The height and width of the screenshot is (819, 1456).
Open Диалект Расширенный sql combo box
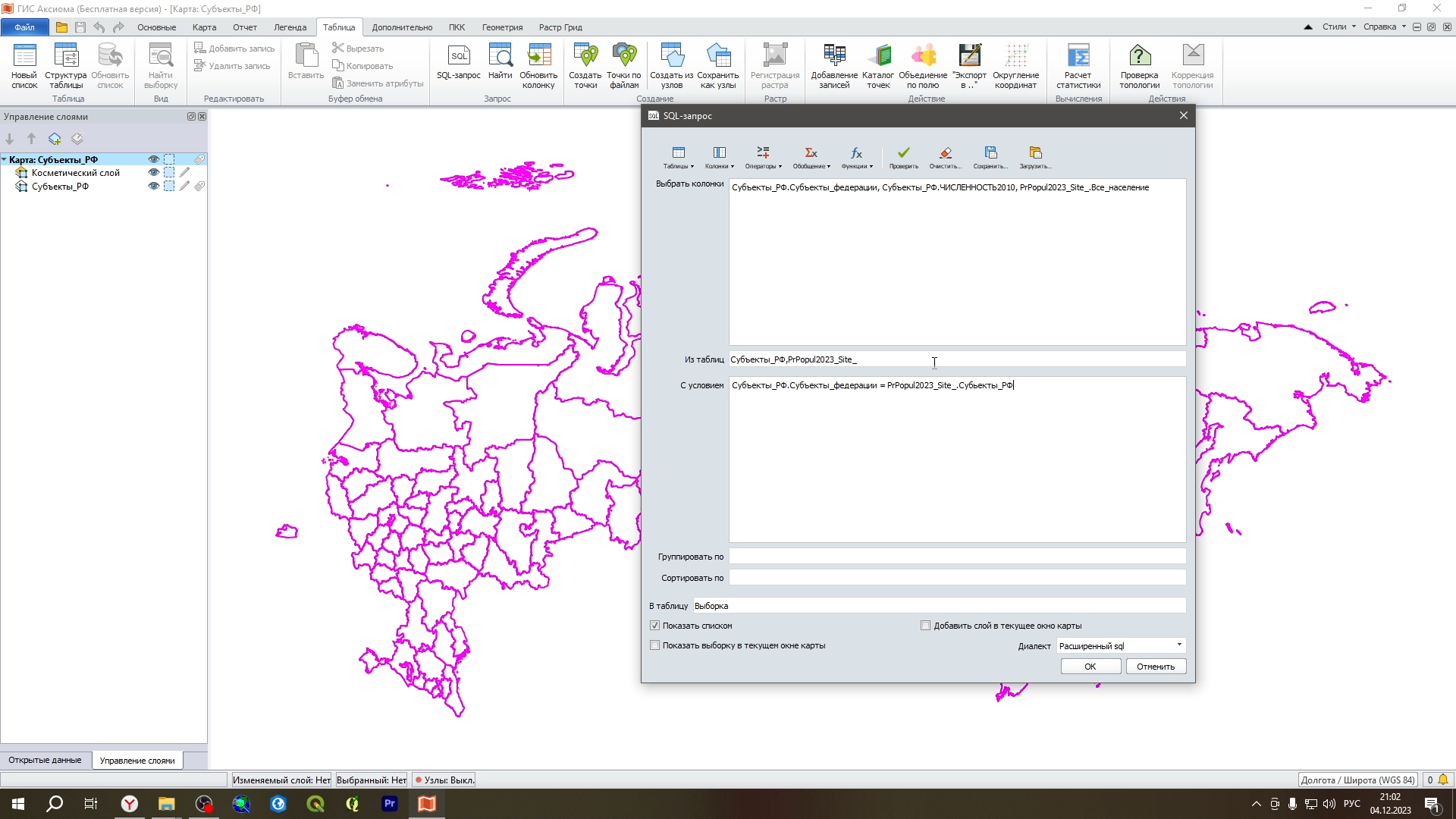(x=1121, y=645)
